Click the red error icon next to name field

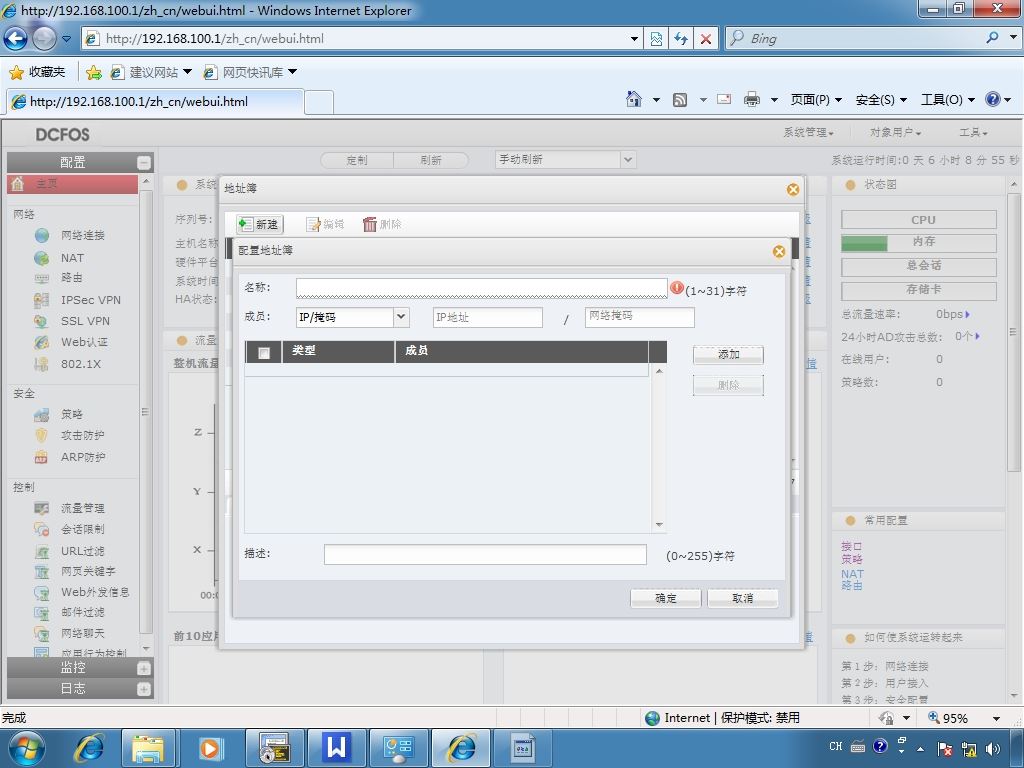(677, 287)
